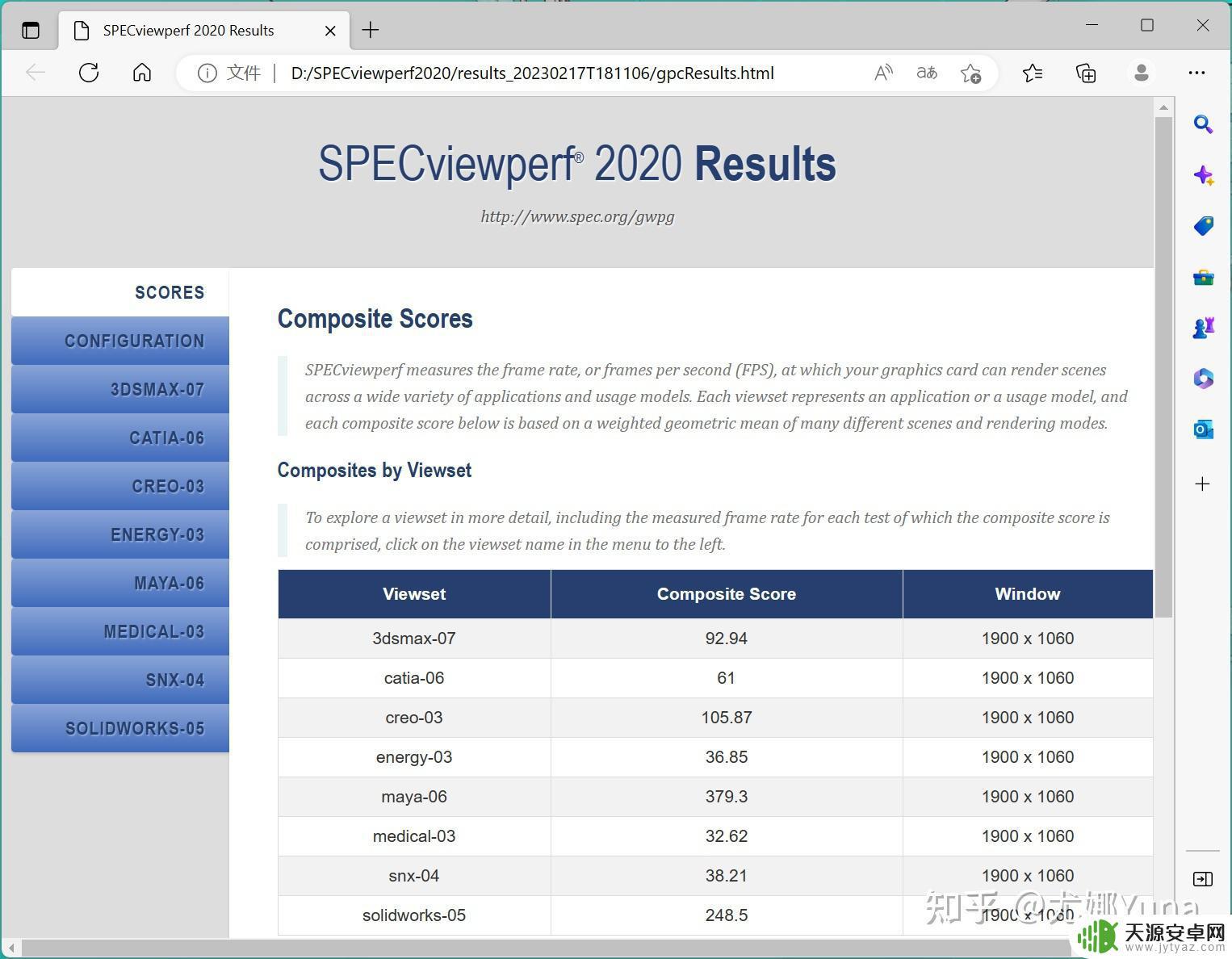Go to the browser home page
Viewport: 1232px width, 959px height.
click(142, 73)
